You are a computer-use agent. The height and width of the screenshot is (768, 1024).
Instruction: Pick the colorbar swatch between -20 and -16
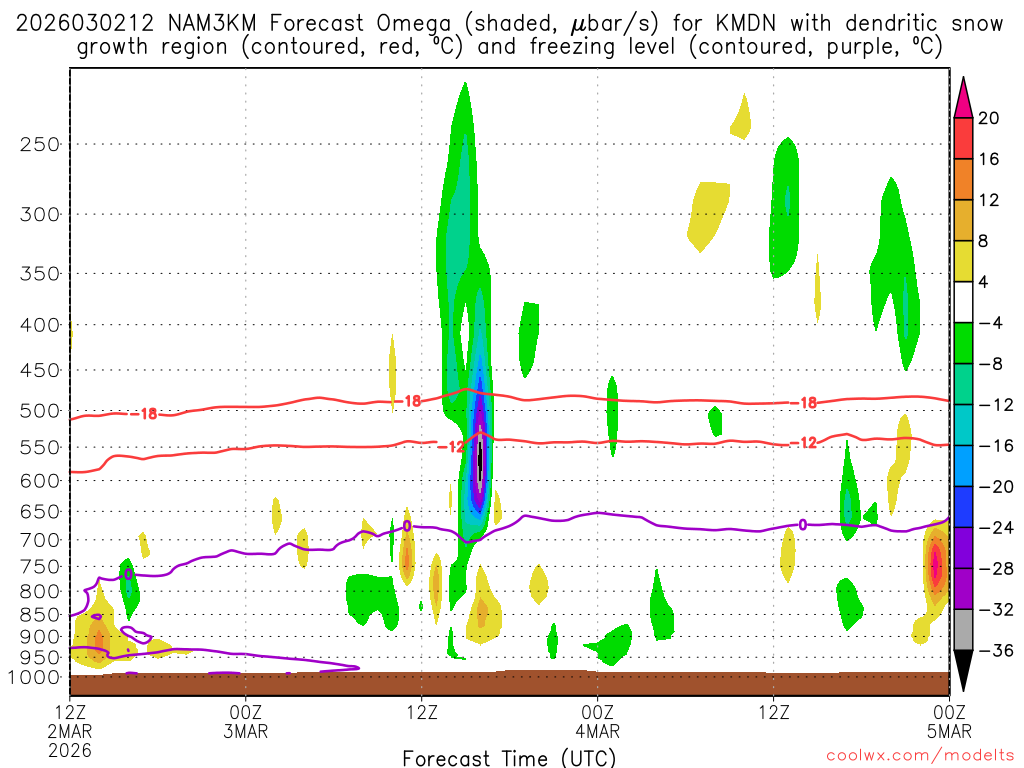[x=963, y=466]
